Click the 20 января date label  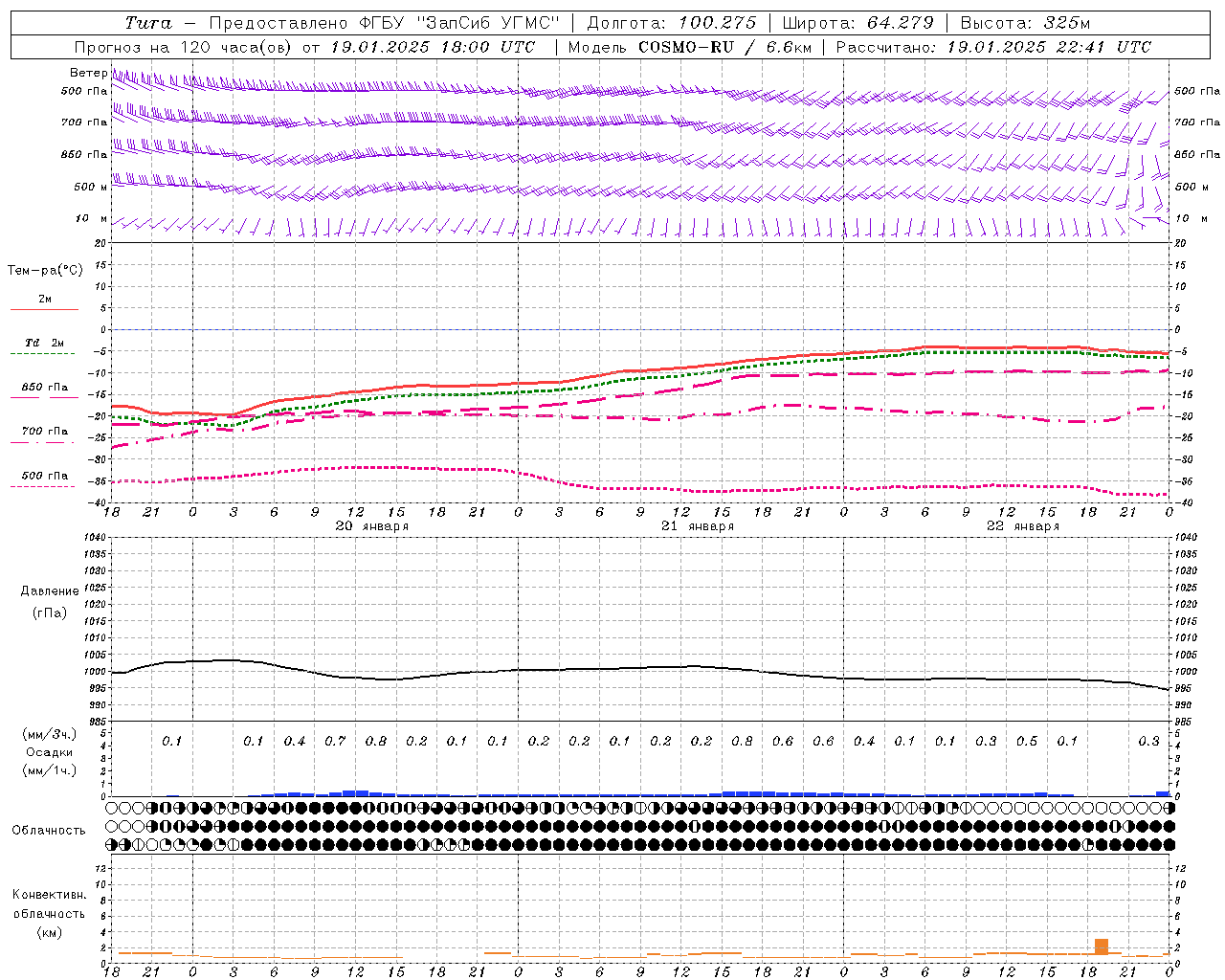pyautogui.click(x=371, y=526)
